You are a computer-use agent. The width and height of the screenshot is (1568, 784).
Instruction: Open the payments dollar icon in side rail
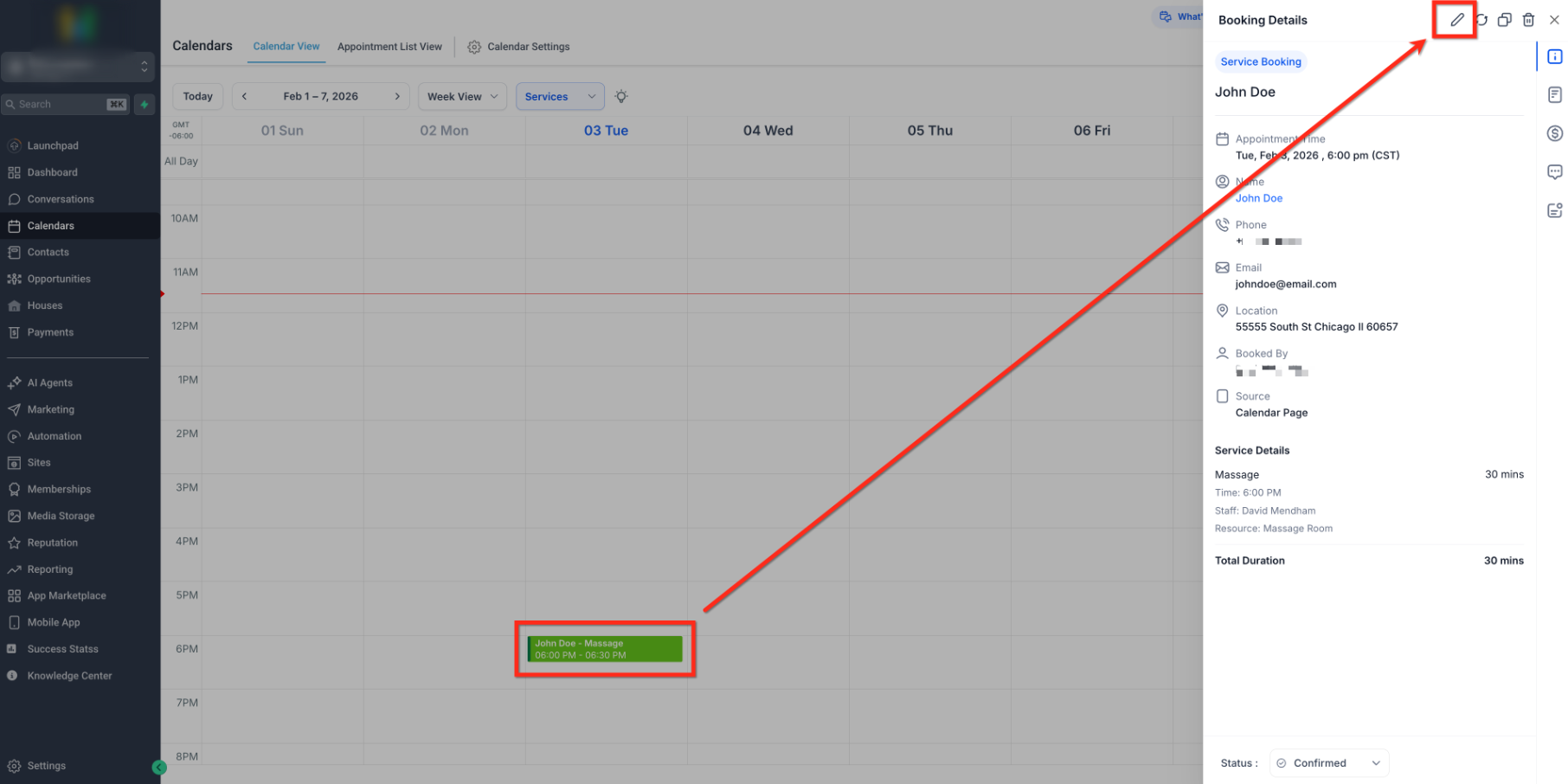[1555, 133]
